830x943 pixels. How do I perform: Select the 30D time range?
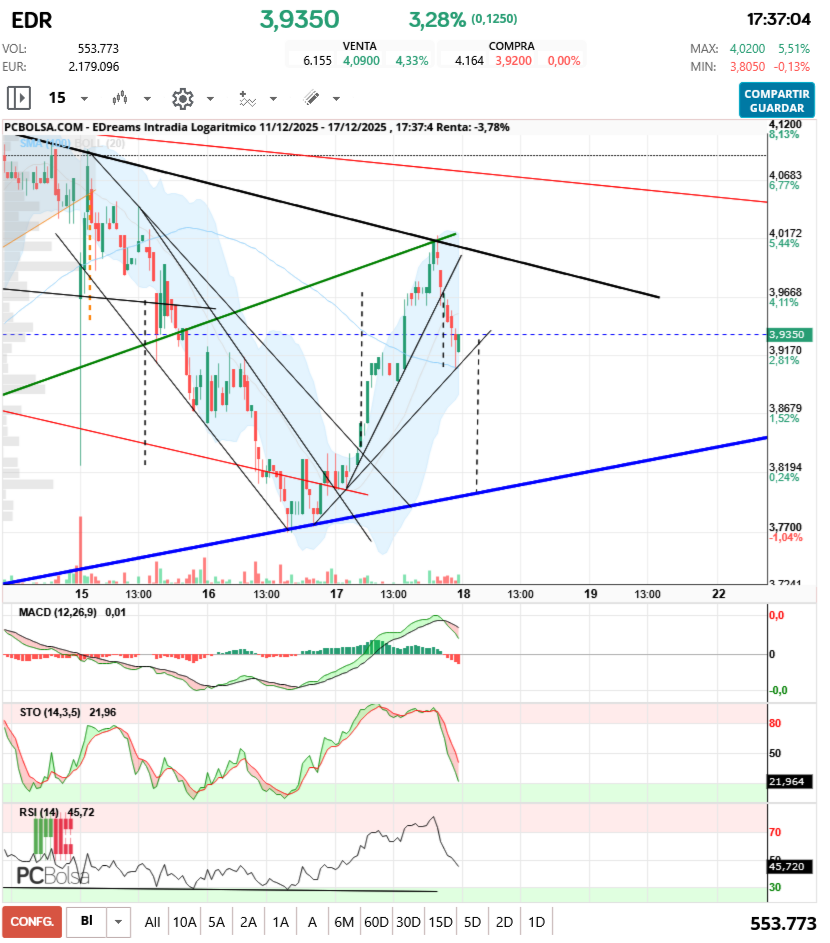click(408, 922)
